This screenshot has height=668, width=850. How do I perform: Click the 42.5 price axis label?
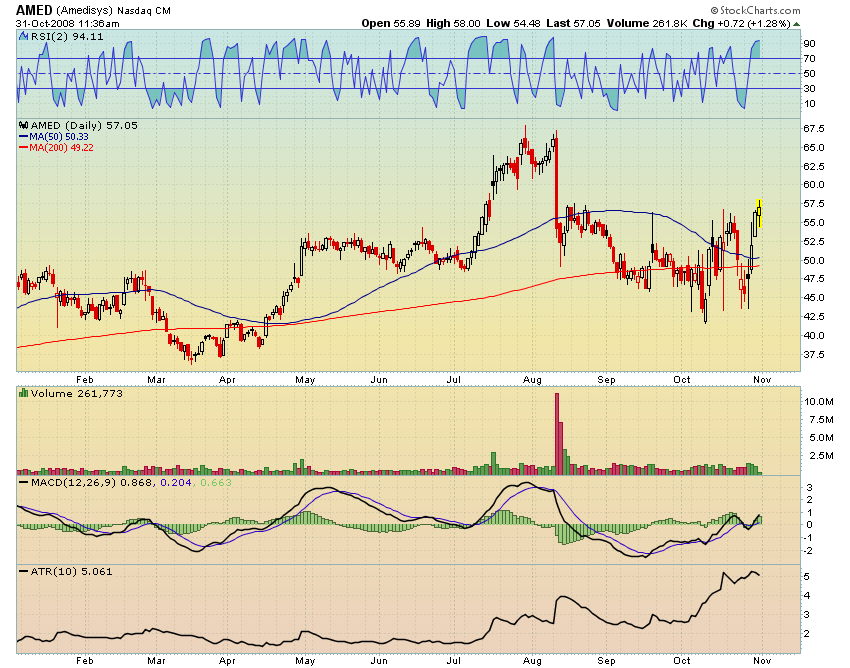[814, 316]
